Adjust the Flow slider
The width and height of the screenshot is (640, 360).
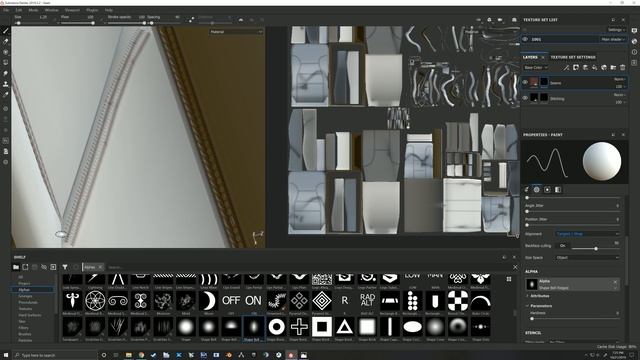click(78, 23)
